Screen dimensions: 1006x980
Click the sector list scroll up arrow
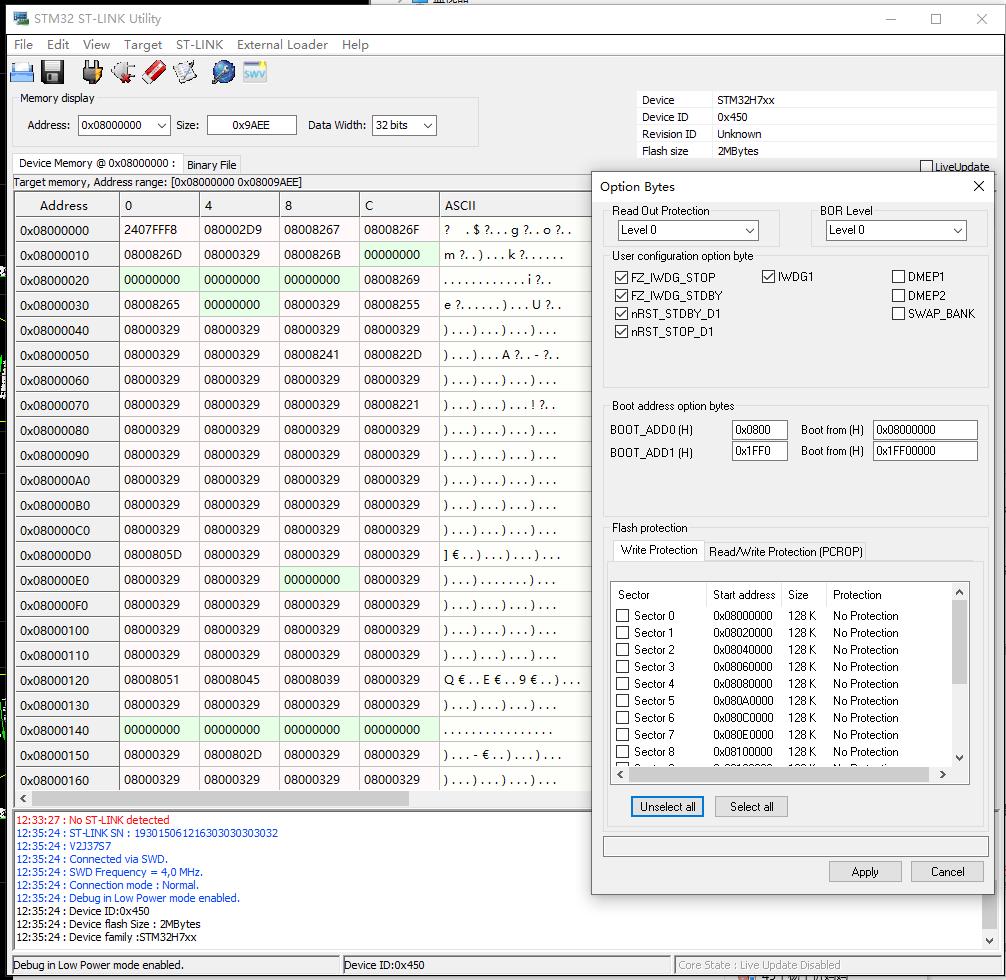click(x=959, y=592)
